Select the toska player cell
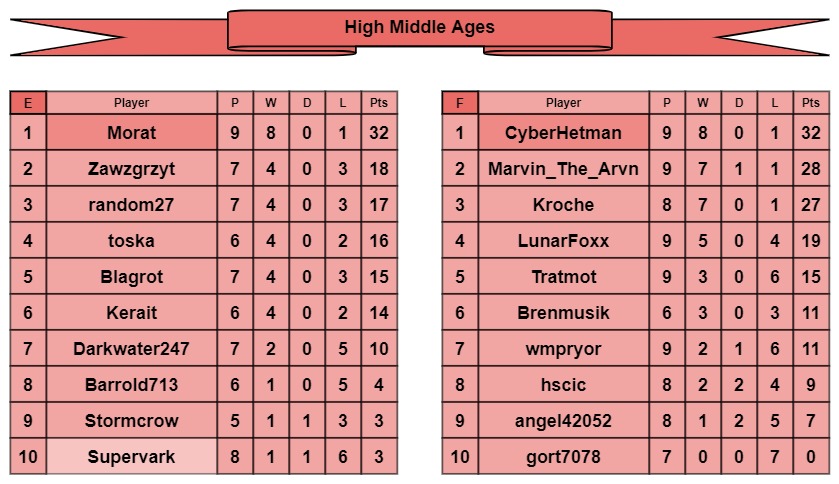Viewport: 839px width, 484px height. pyautogui.click(x=131, y=241)
